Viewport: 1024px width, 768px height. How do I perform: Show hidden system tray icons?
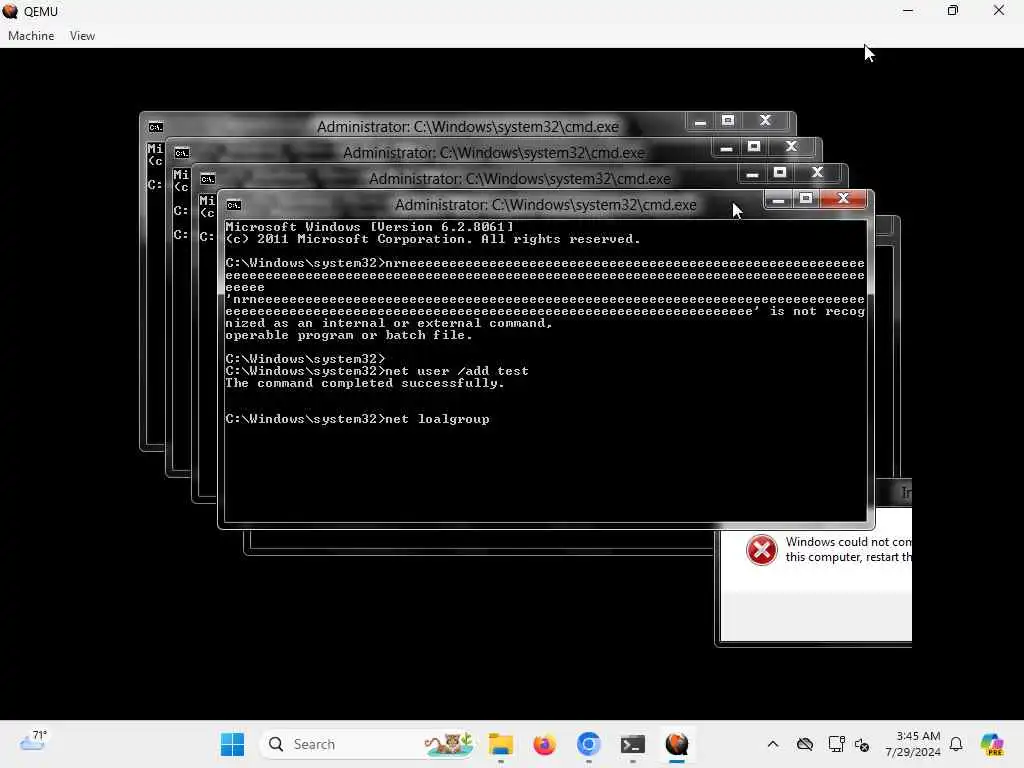pos(773,744)
